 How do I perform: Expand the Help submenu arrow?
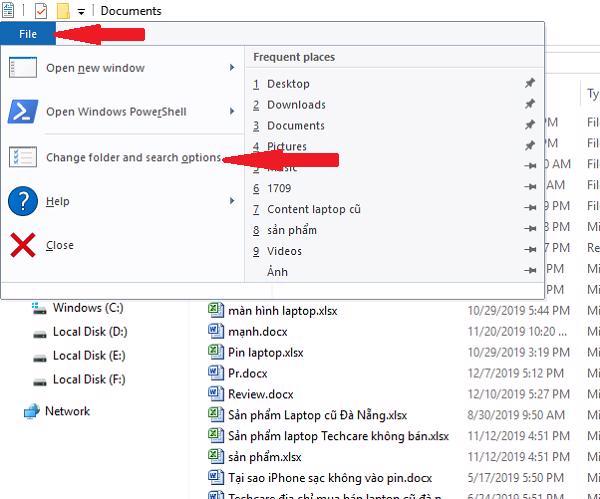232,201
